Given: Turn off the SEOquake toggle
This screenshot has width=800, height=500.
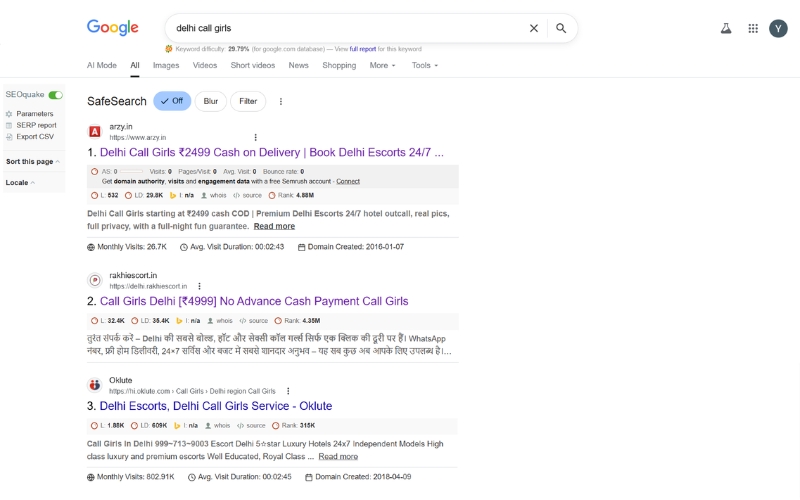Looking at the screenshot, I should tap(55, 95).
